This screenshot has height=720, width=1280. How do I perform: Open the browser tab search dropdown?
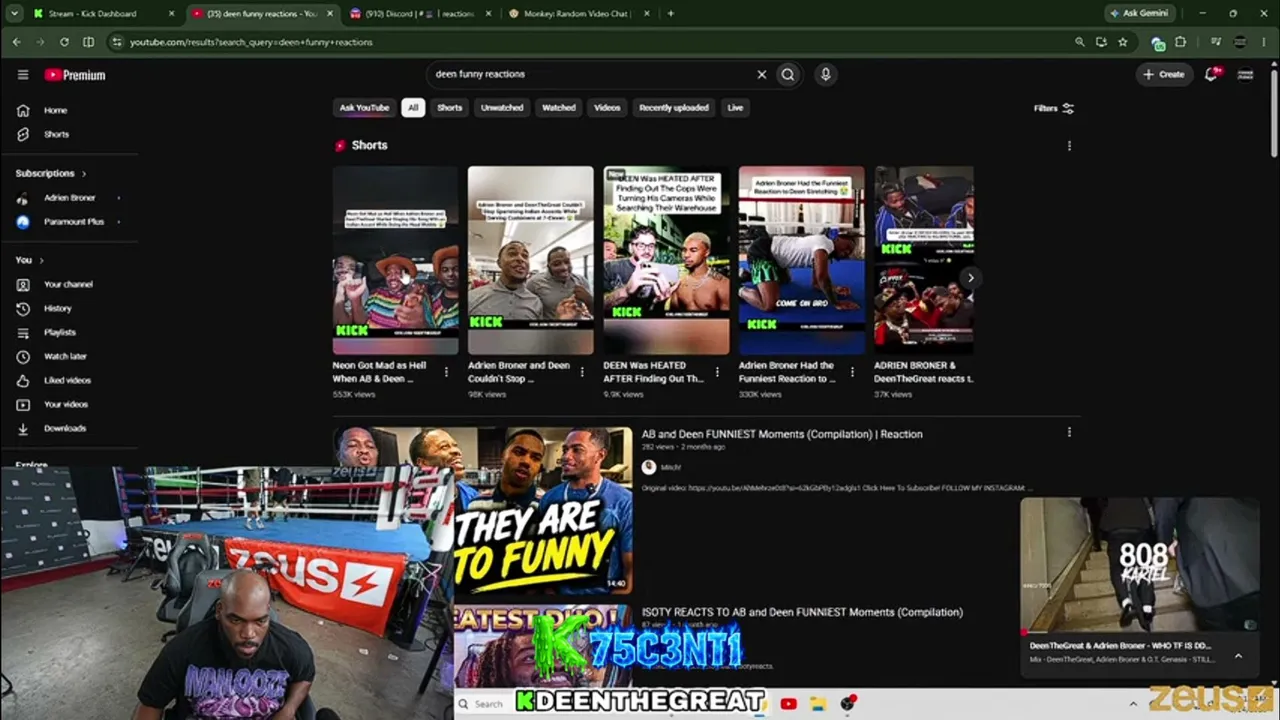[x=15, y=14]
